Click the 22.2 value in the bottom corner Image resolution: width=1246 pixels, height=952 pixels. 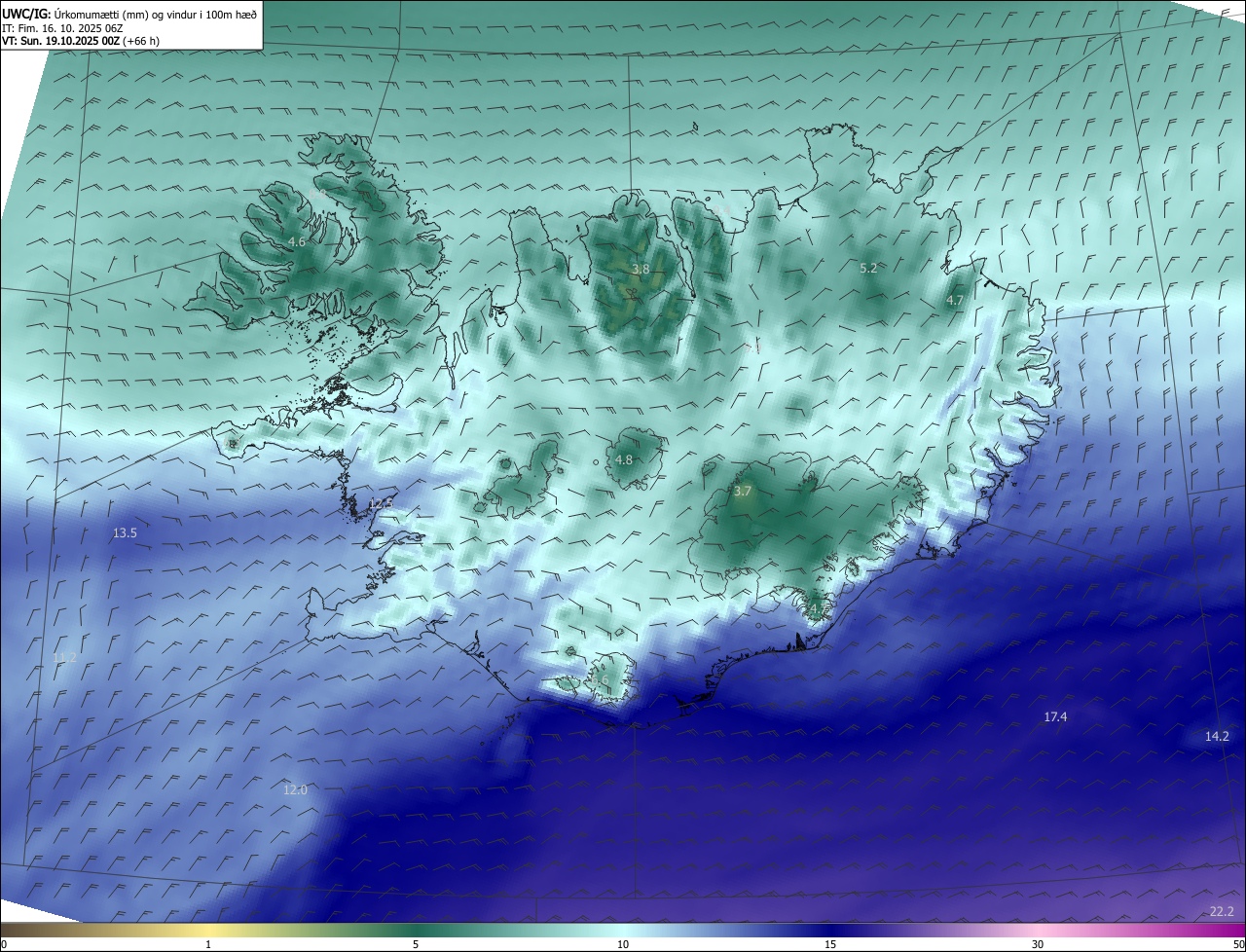1222,911
